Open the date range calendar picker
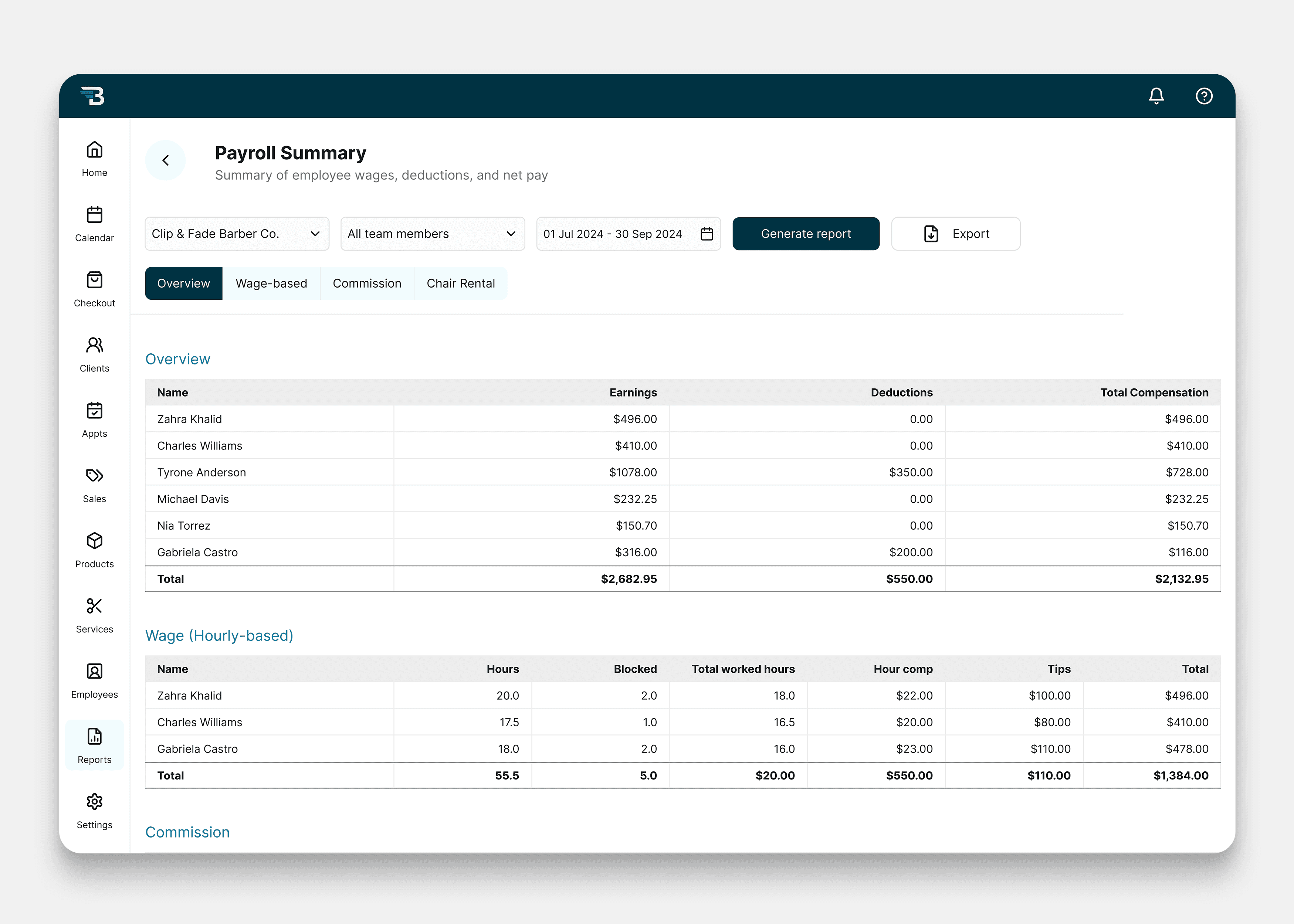The height and width of the screenshot is (924, 1294). (x=706, y=234)
